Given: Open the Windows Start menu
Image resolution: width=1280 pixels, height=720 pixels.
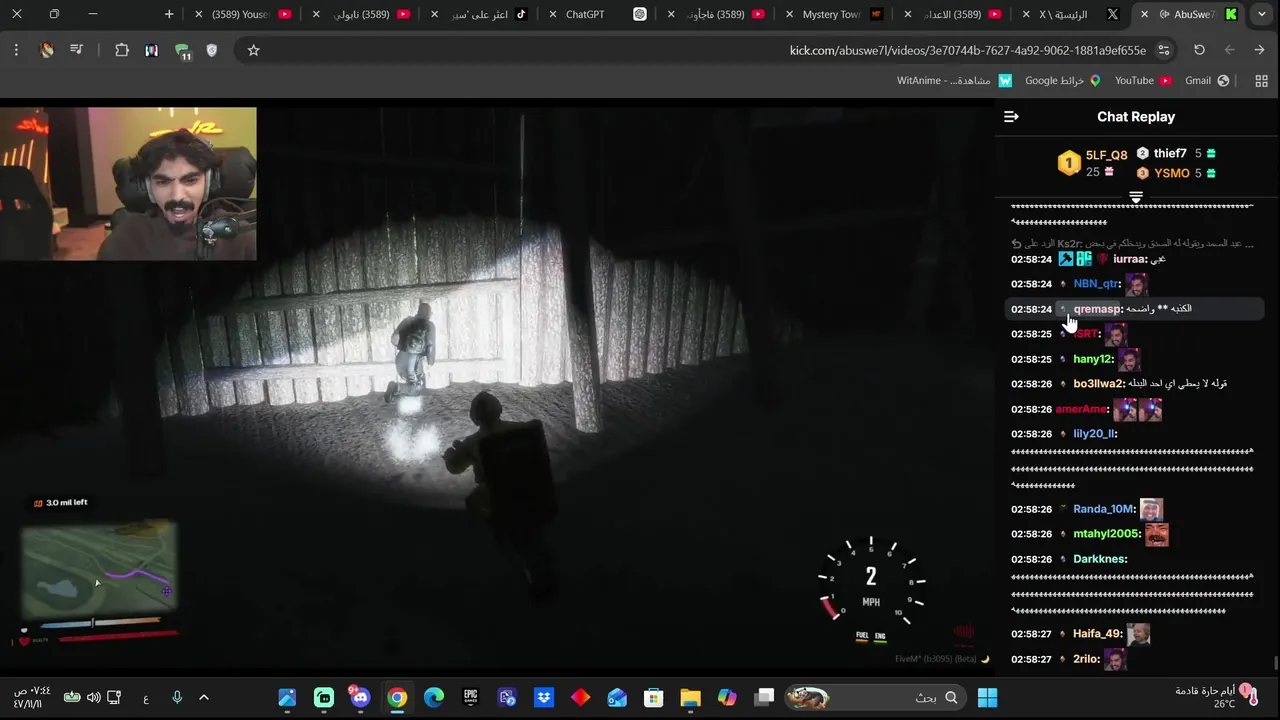Looking at the screenshot, I should [987, 697].
